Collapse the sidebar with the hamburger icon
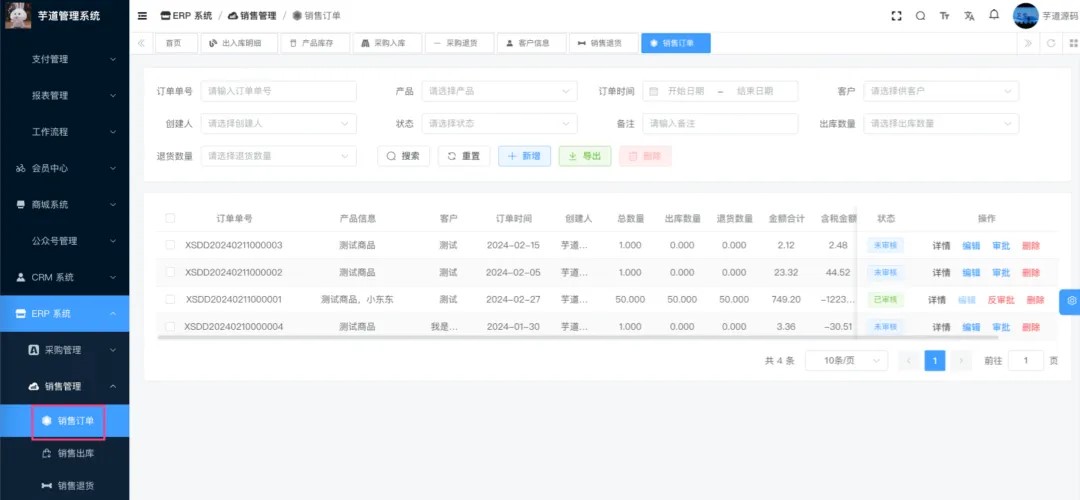The image size is (1080, 500). (x=142, y=16)
